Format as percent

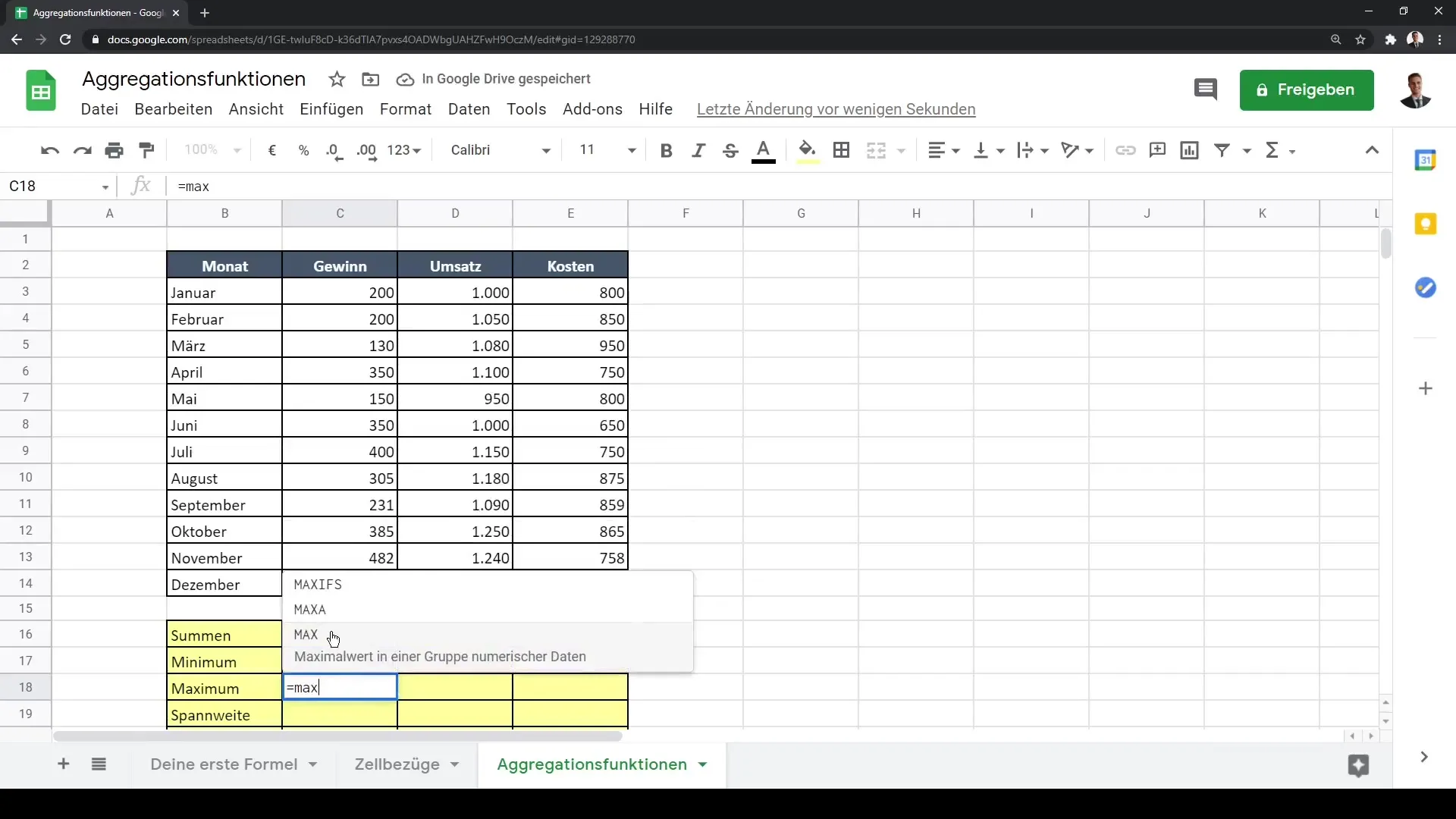click(303, 150)
